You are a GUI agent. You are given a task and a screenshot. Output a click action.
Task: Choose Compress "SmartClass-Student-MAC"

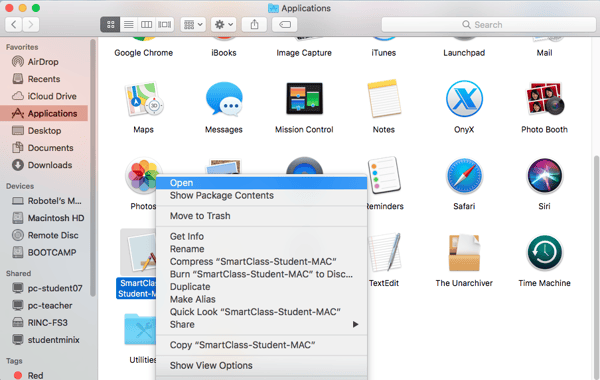(261, 261)
